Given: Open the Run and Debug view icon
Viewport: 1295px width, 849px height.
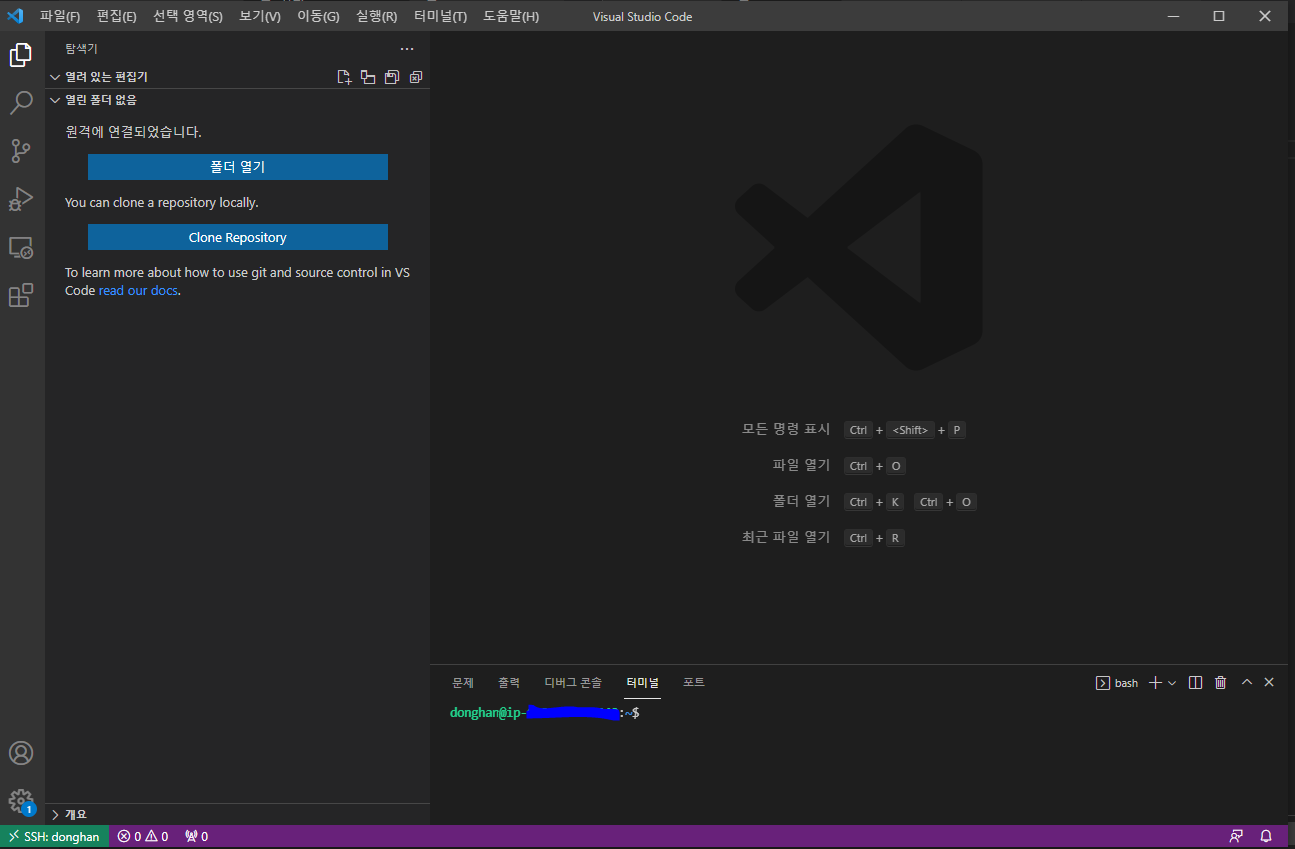Looking at the screenshot, I should (x=21, y=199).
